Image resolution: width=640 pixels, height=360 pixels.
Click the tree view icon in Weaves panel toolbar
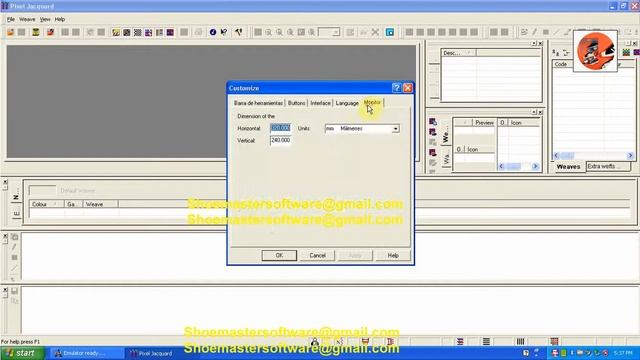pos(566,53)
